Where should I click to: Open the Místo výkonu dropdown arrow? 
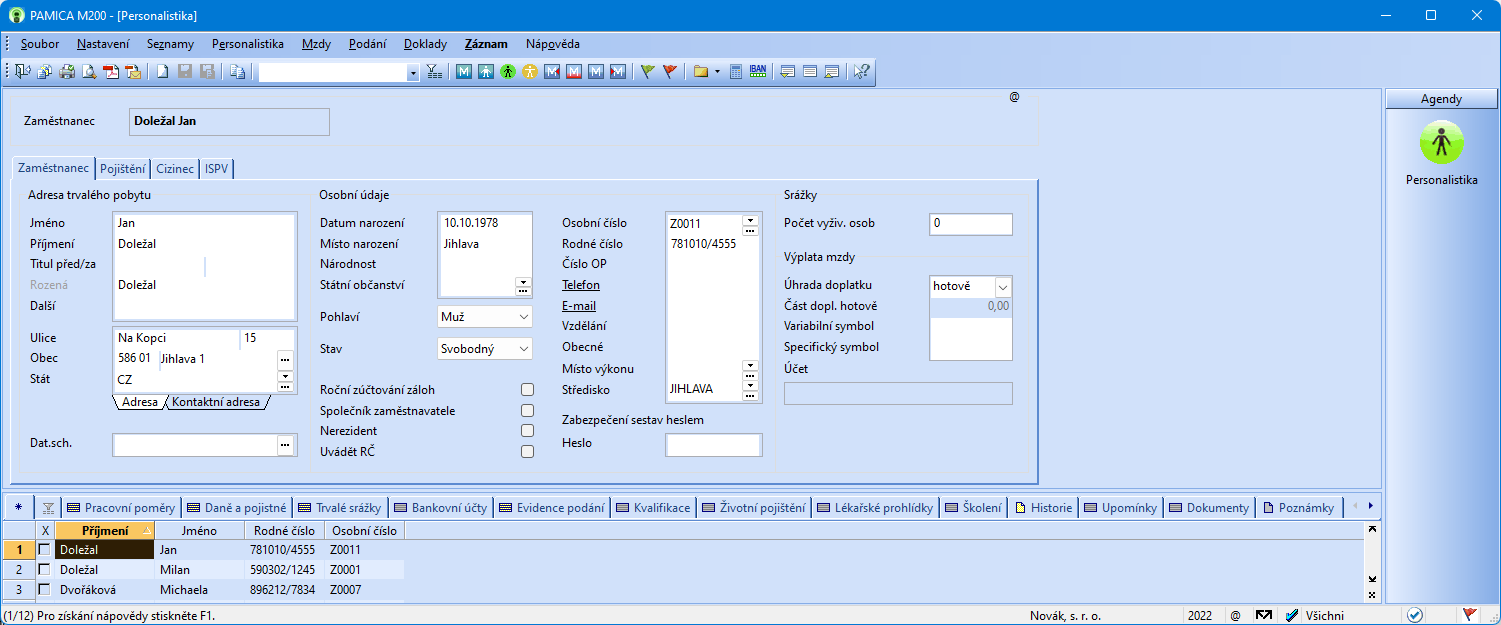750,366
